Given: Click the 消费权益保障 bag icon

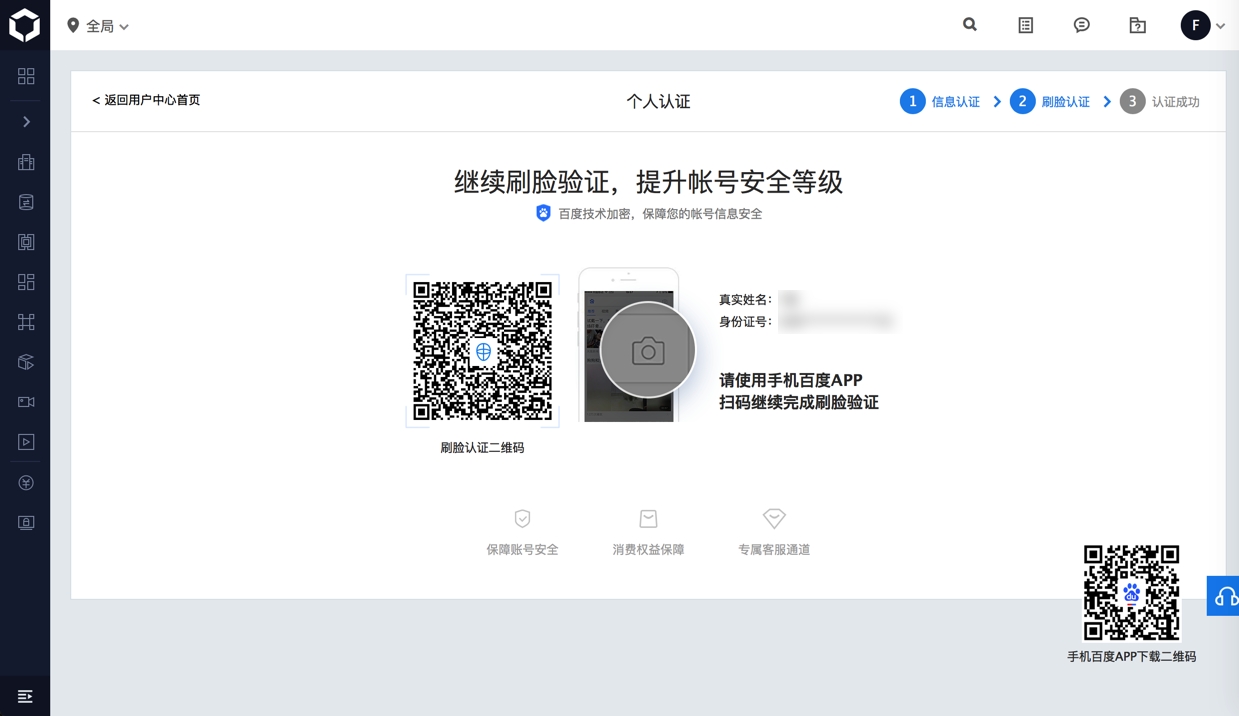Looking at the screenshot, I should point(648,518).
